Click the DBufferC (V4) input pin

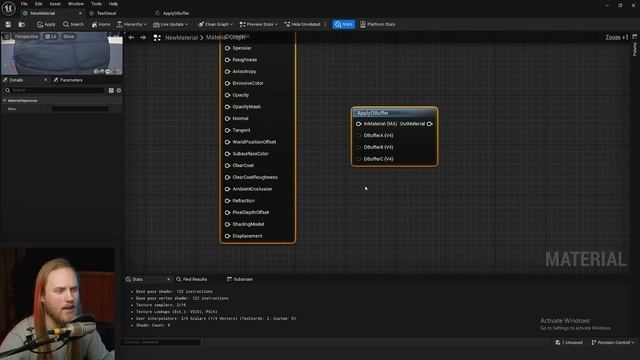tap(359, 159)
